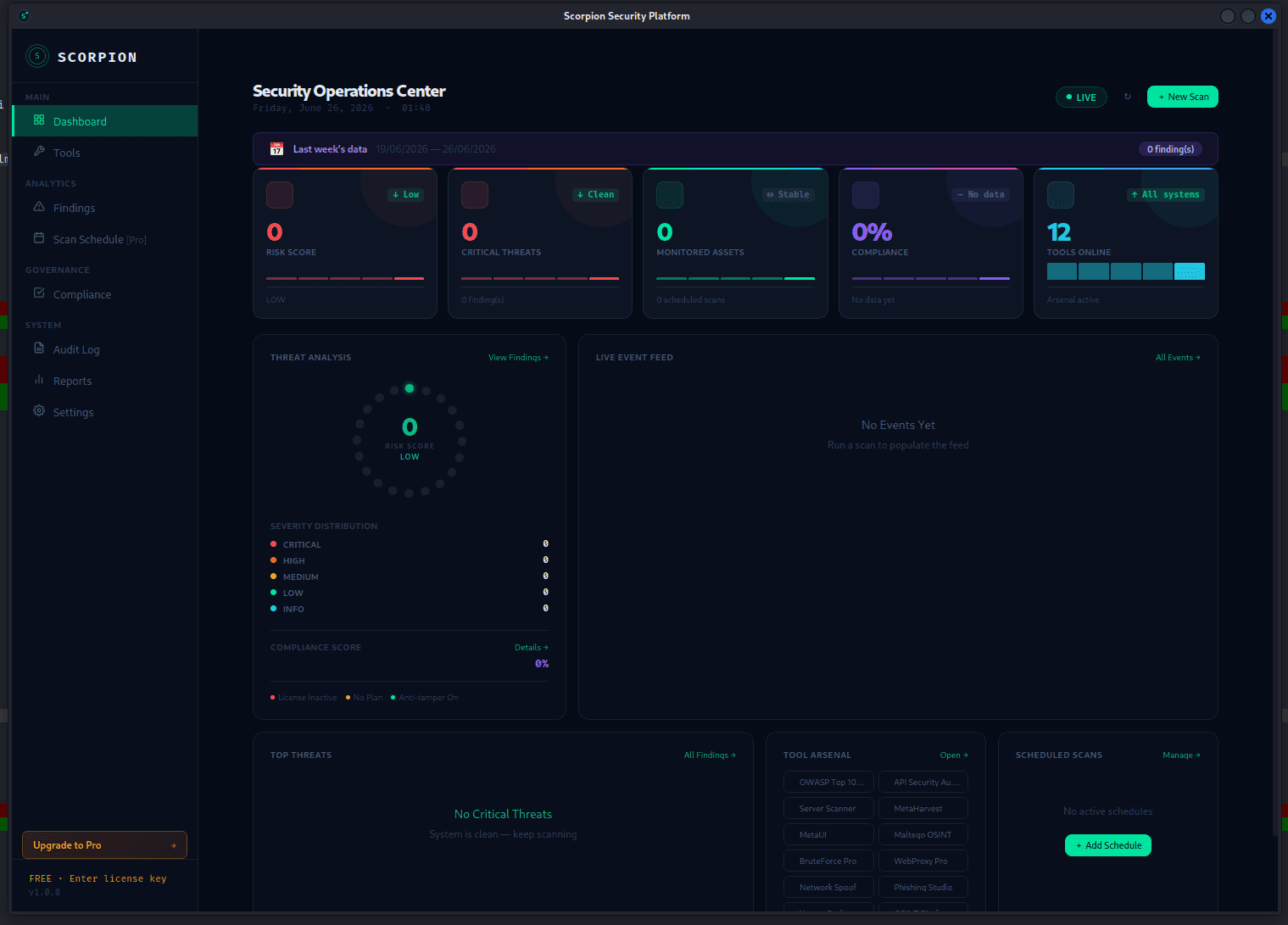Open Scan Schedule [Pro] page

tap(105, 239)
